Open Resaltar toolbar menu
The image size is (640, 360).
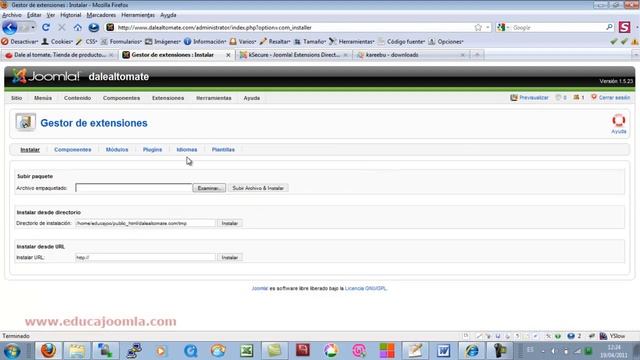[275, 42]
